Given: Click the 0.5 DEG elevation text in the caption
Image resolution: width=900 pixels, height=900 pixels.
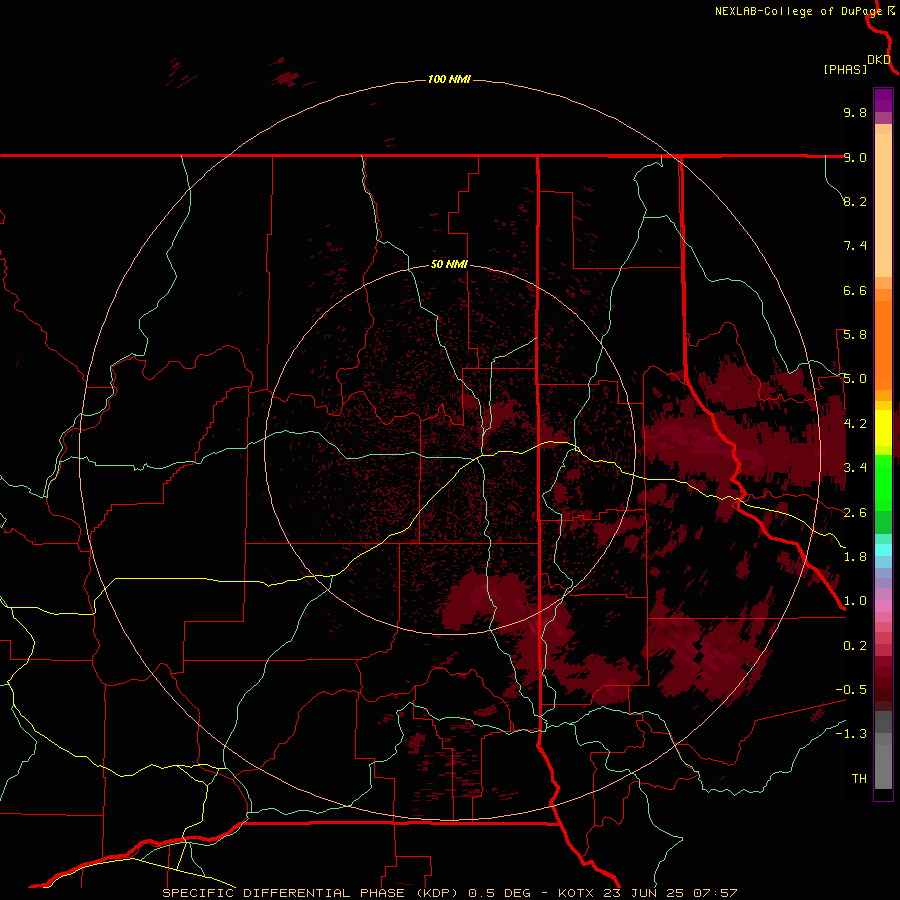Looking at the screenshot, I should point(500,893).
